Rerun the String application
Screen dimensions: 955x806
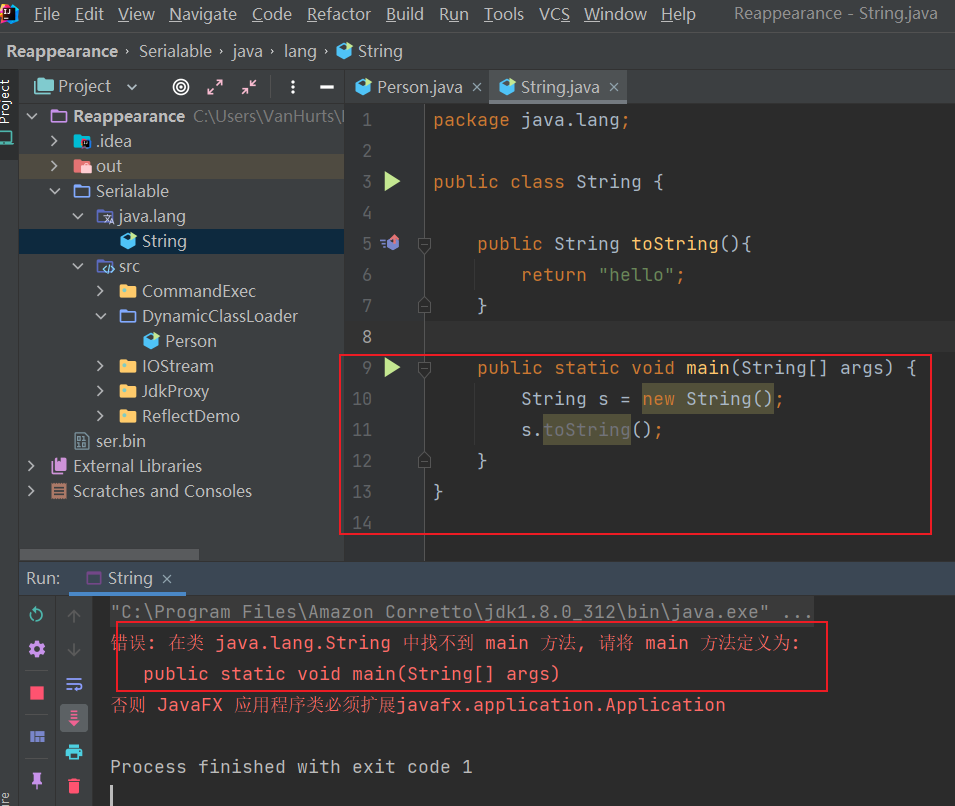36,614
